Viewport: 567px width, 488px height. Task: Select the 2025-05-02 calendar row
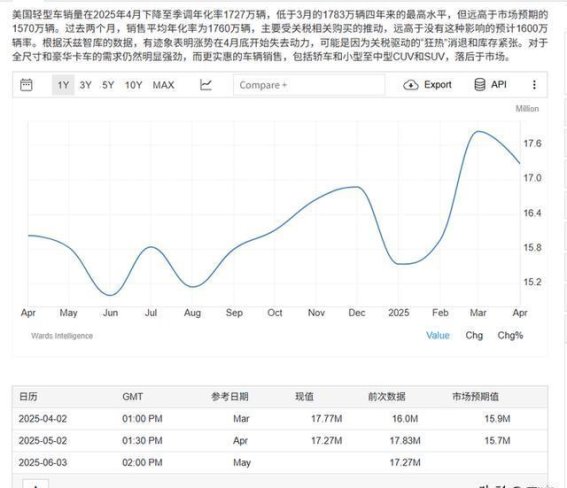pos(280,440)
